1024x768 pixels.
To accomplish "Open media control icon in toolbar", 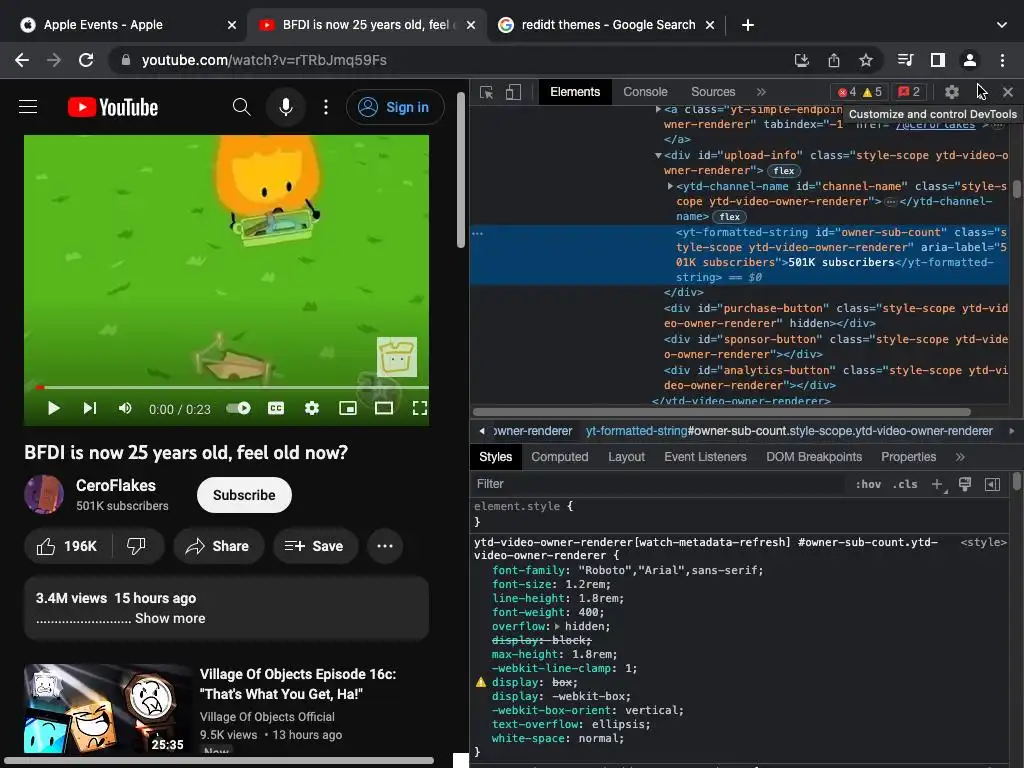I will 905,60.
